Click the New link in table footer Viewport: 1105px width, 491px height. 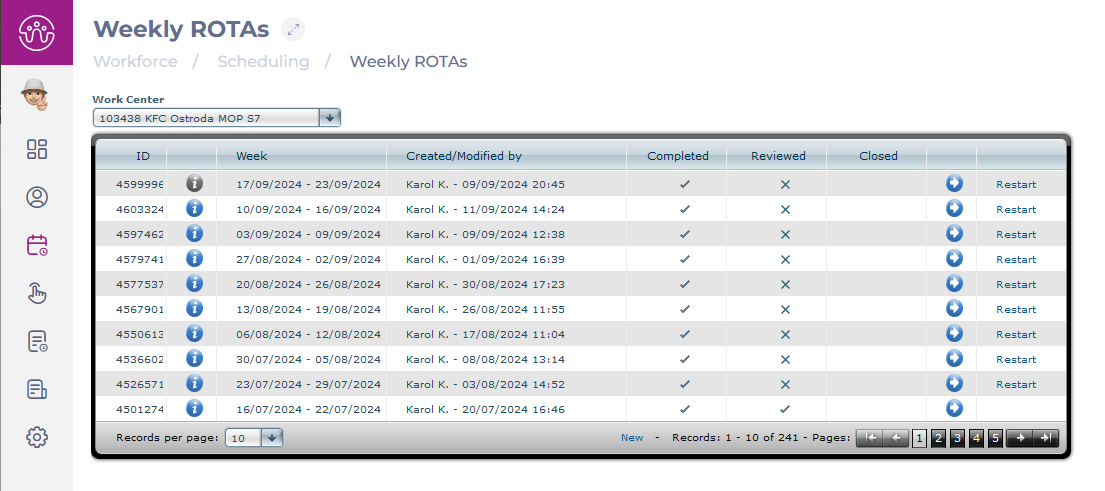pyautogui.click(x=632, y=438)
